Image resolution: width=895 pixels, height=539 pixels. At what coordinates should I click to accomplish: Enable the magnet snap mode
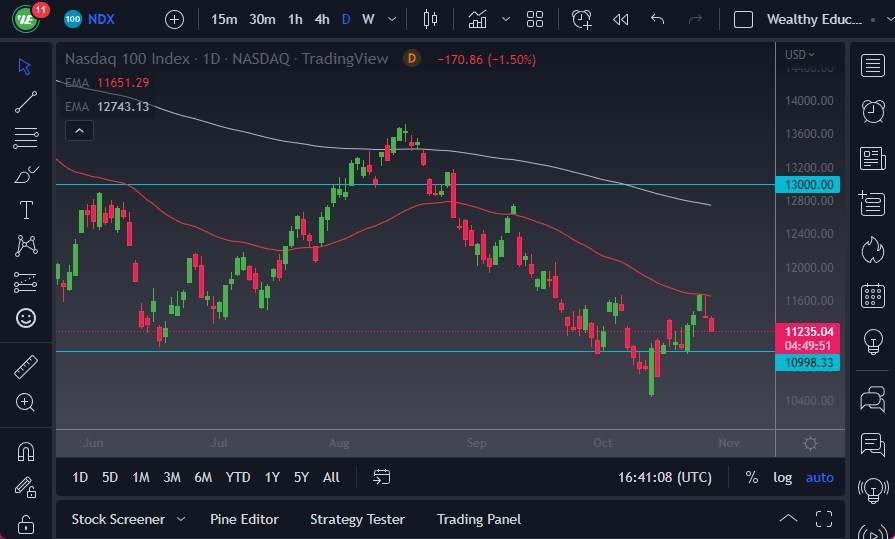coord(26,452)
